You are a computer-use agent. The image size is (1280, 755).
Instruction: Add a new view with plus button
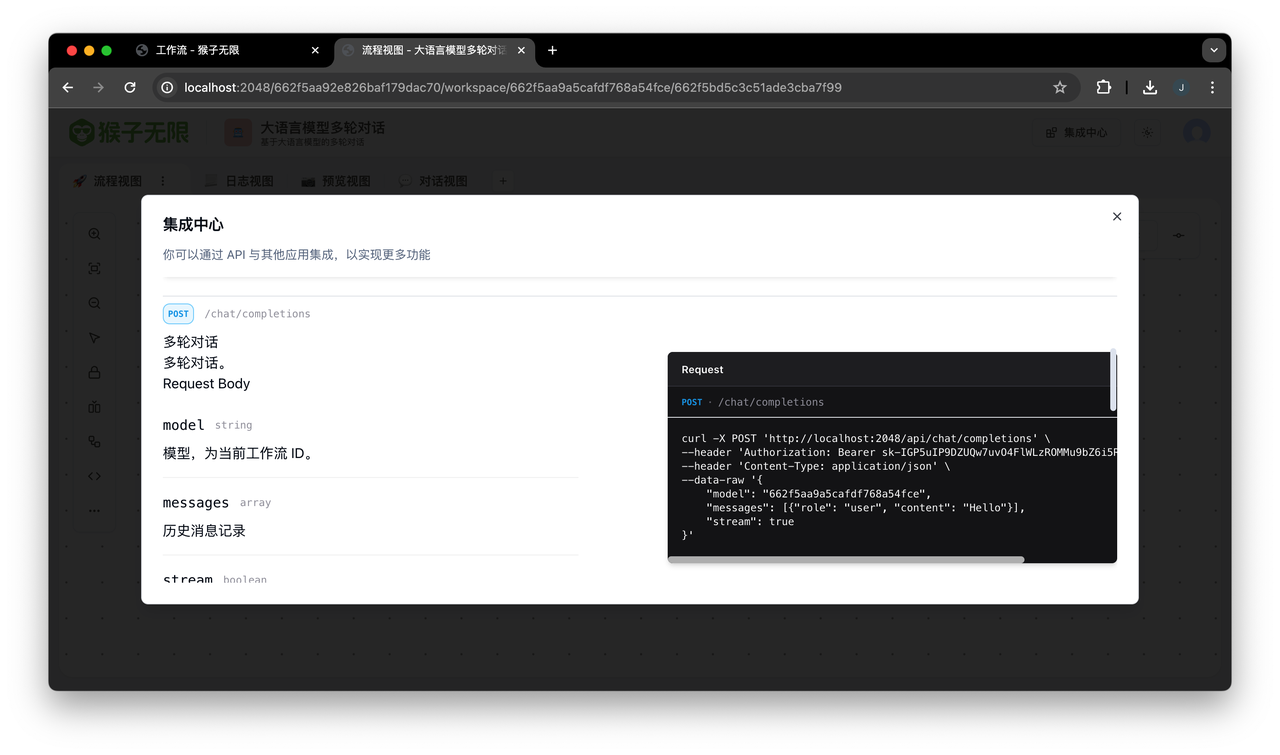[503, 181]
